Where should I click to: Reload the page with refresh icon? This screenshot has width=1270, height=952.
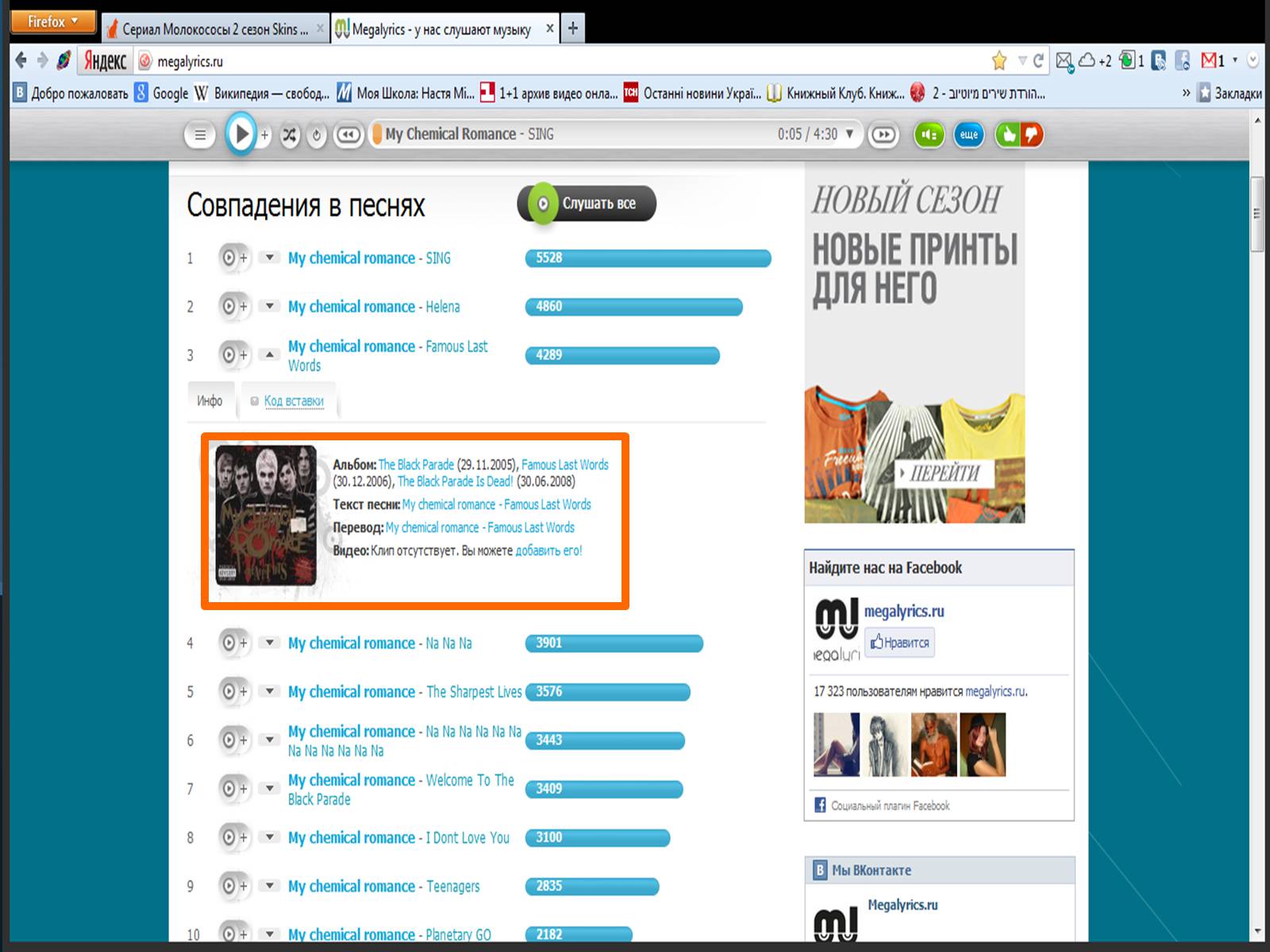[1039, 61]
